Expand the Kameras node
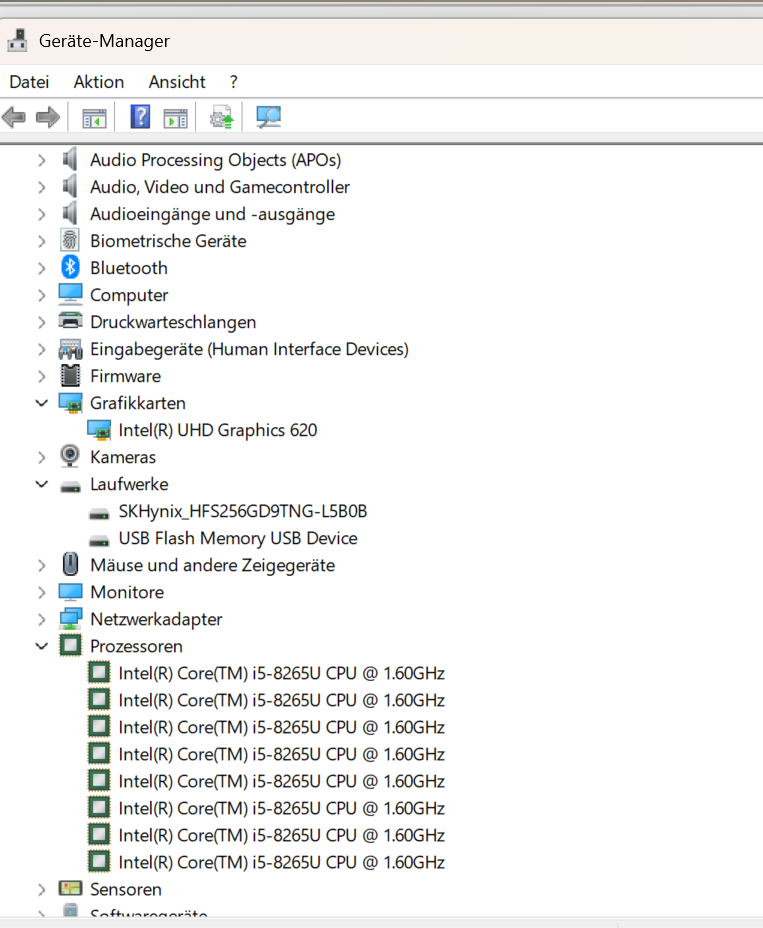 click(41, 457)
